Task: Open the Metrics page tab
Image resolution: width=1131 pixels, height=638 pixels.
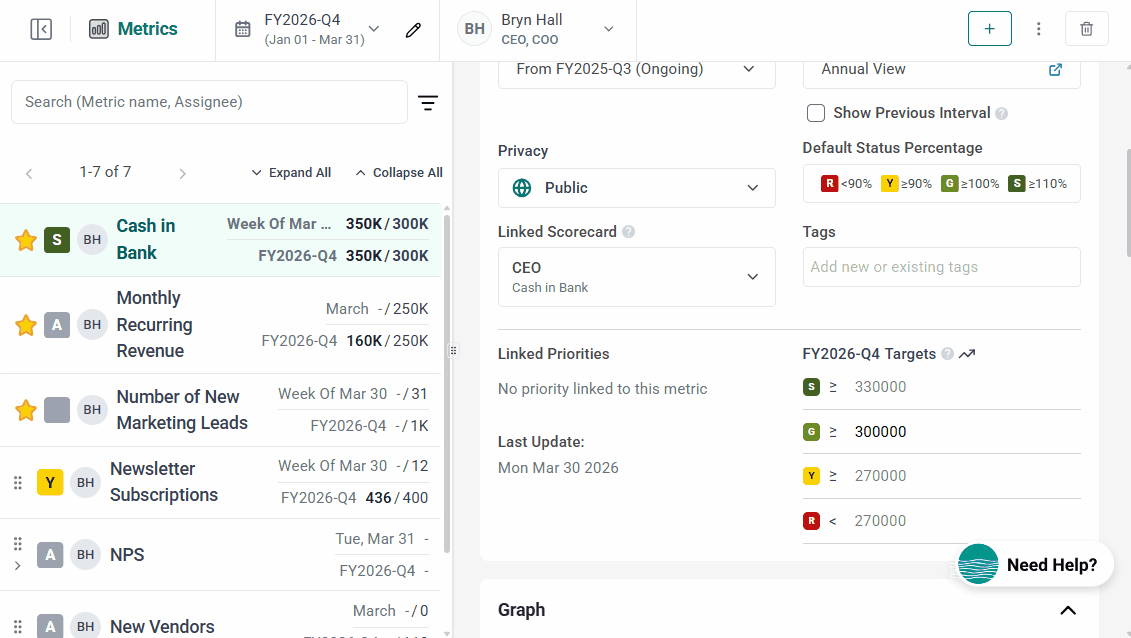Action: coord(134,29)
